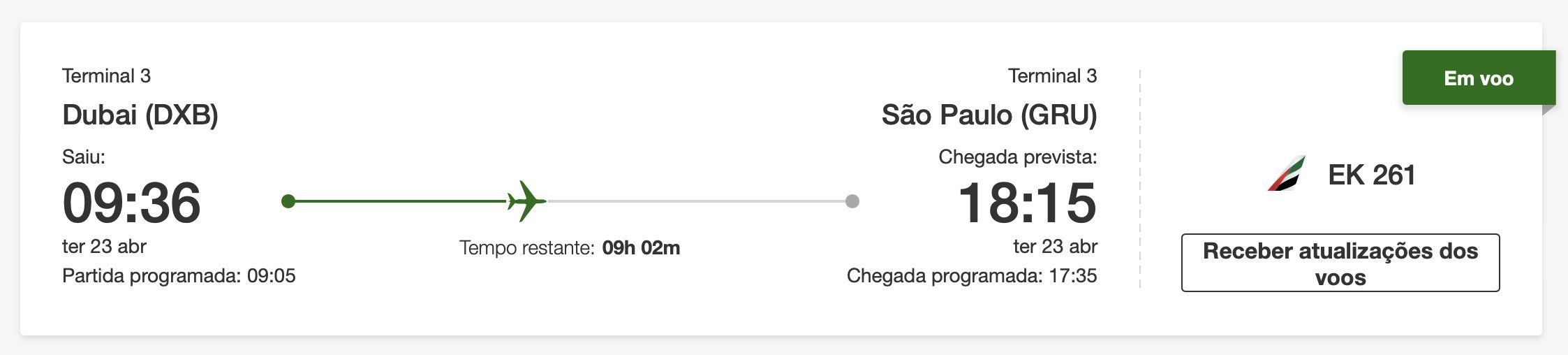
Task: Click the gray arrival dot on flight line
Action: pos(852,201)
